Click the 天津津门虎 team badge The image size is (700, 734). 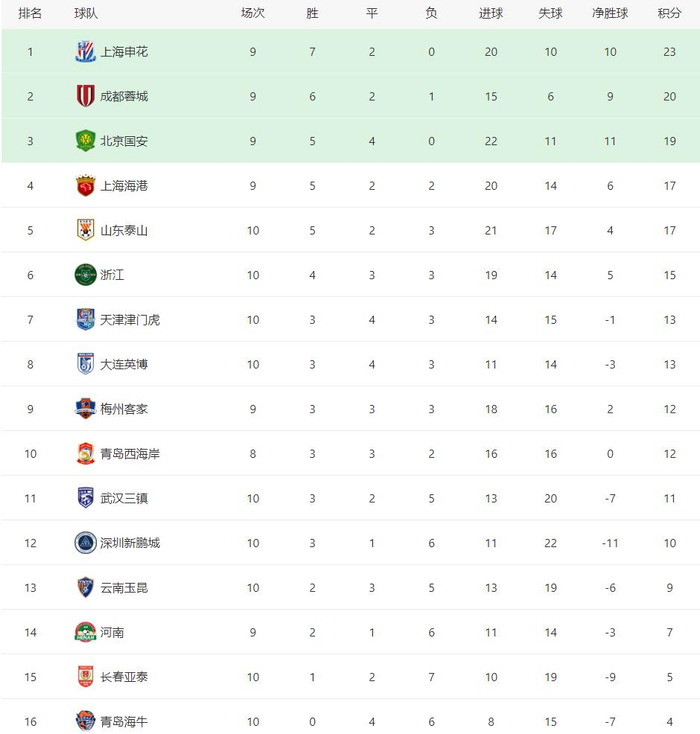pyautogui.click(x=86, y=320)
